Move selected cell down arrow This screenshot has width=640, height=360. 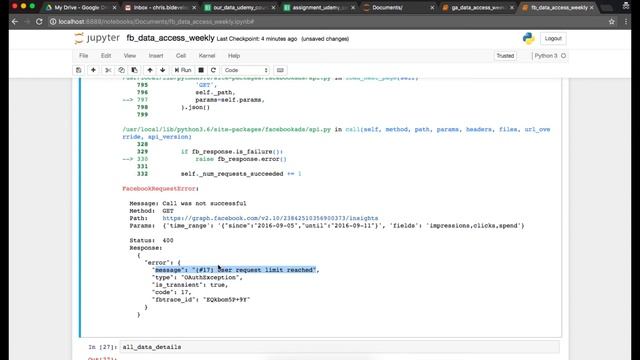click(x=162, y=70)
